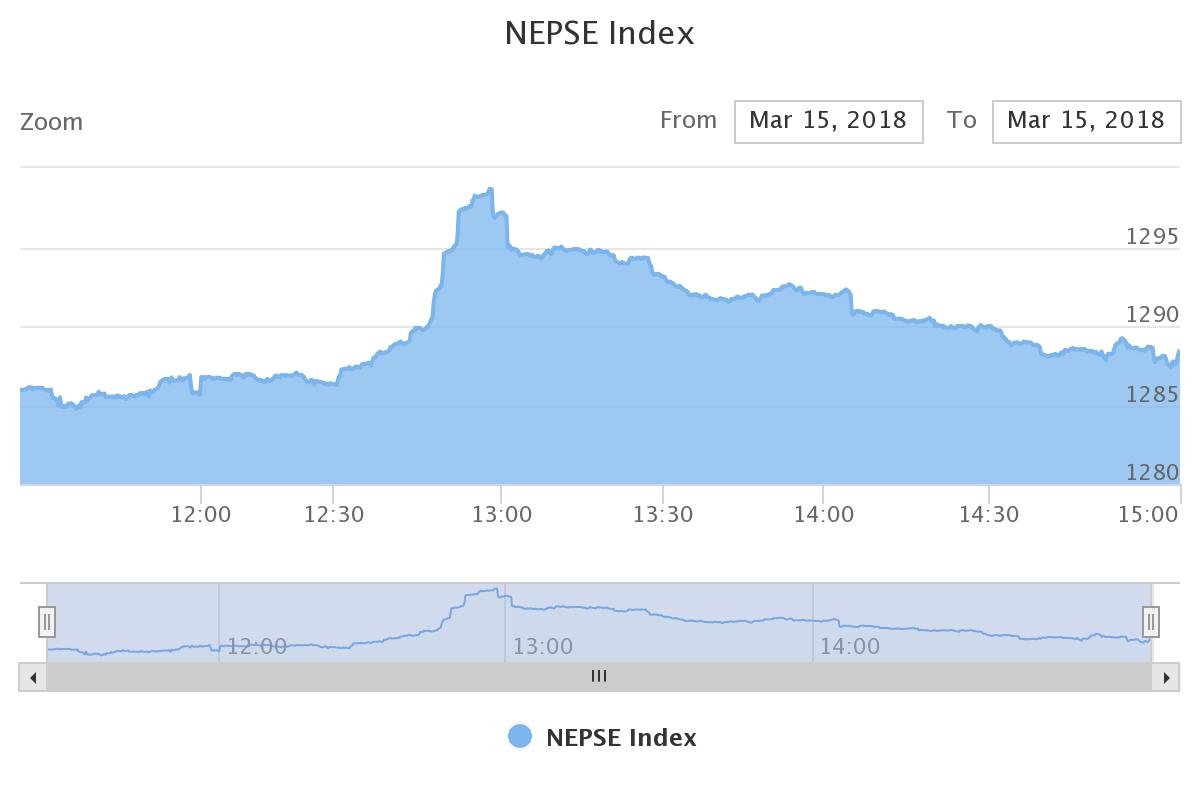Click the 1280 y-axis value label
1200x800 pixels.
tap(1153, 473)
